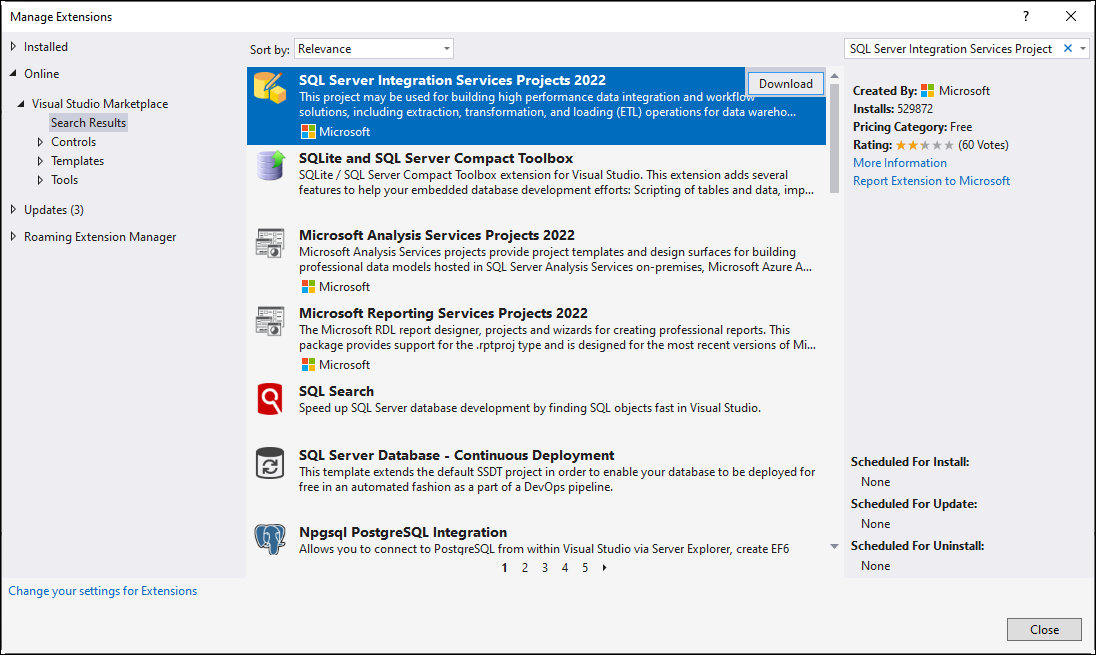Click the Microsoft logo under Analysis Services entry
This screenshot has width=1096, height=655.
[x=308, y=287]
